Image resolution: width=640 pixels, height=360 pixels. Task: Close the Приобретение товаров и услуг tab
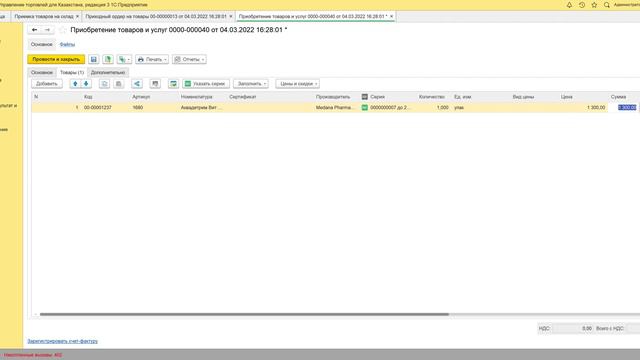tap(391, 16)
